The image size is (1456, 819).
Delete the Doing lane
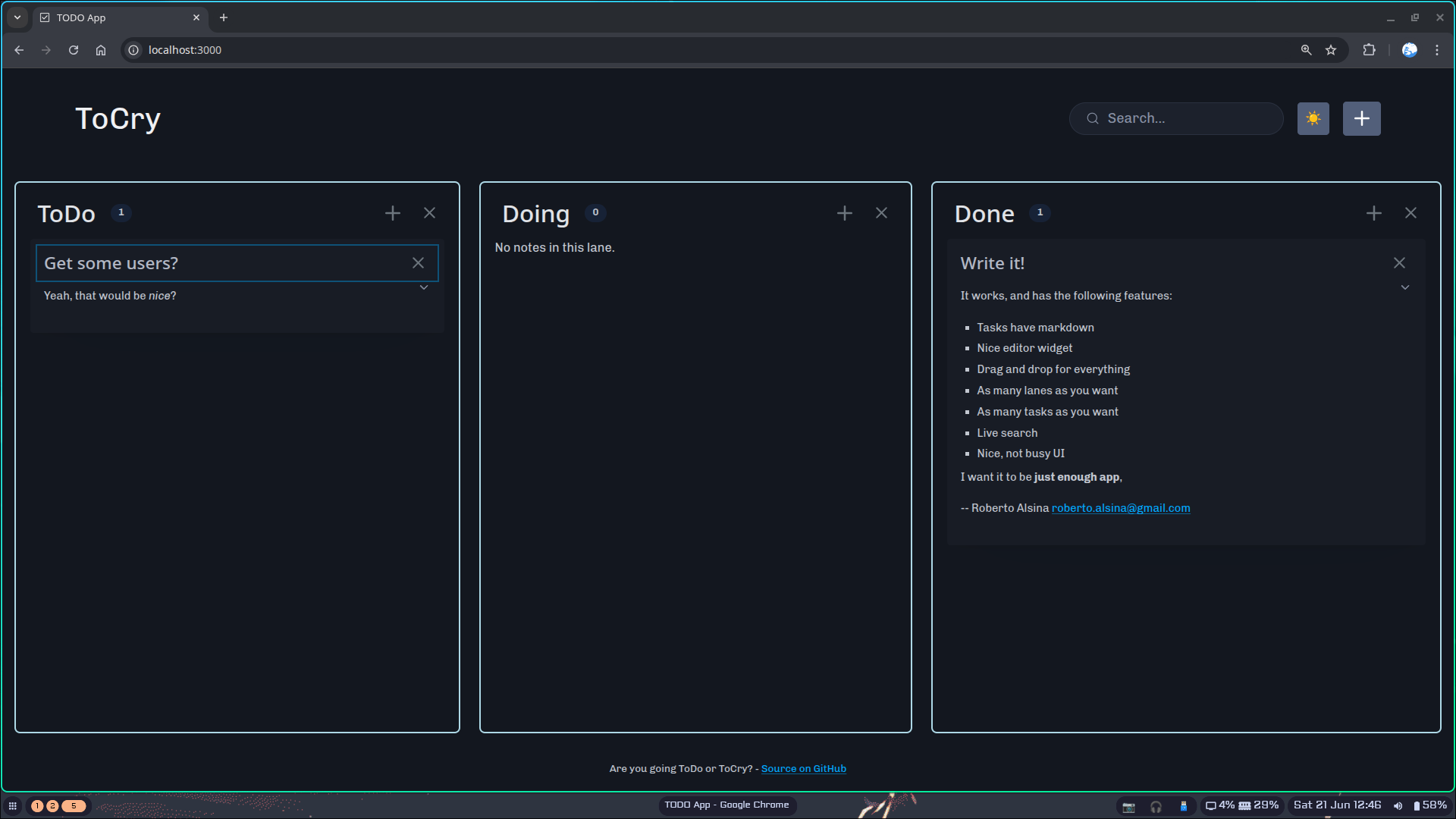click(881, 213)
